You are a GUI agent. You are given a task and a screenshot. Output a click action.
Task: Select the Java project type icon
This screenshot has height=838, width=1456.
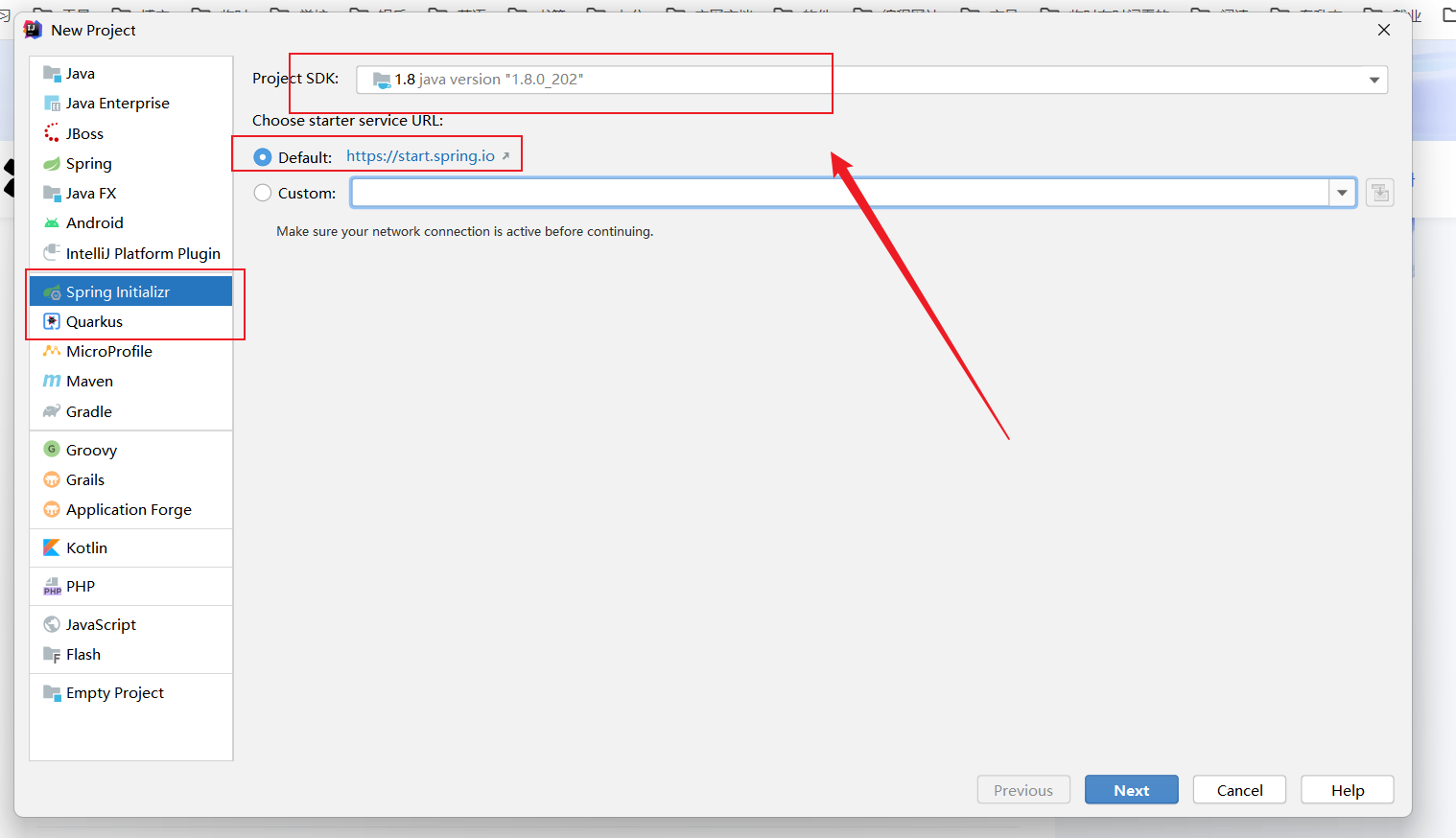[x=52, y=74]
